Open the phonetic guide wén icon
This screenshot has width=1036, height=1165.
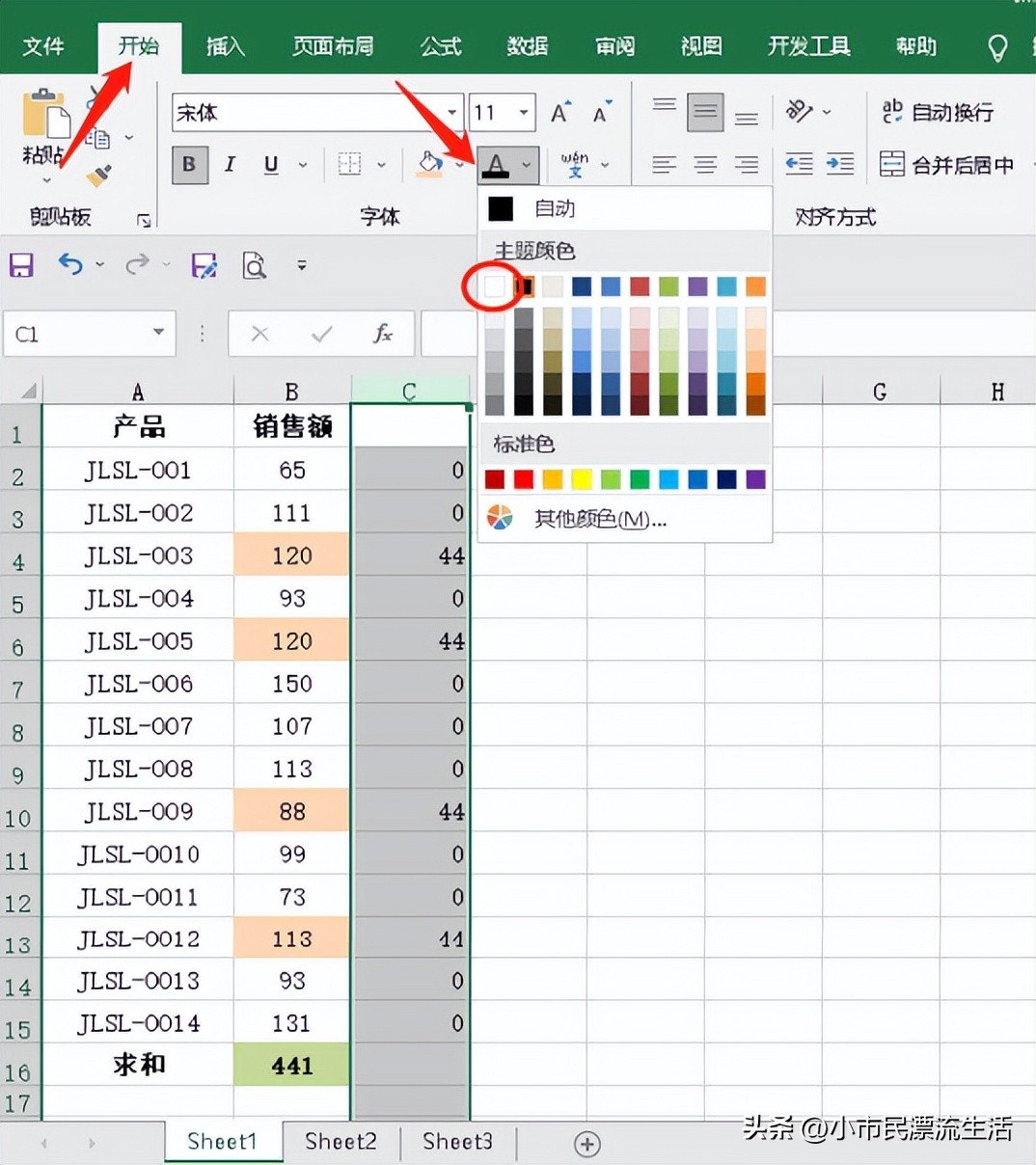[575, 165]
